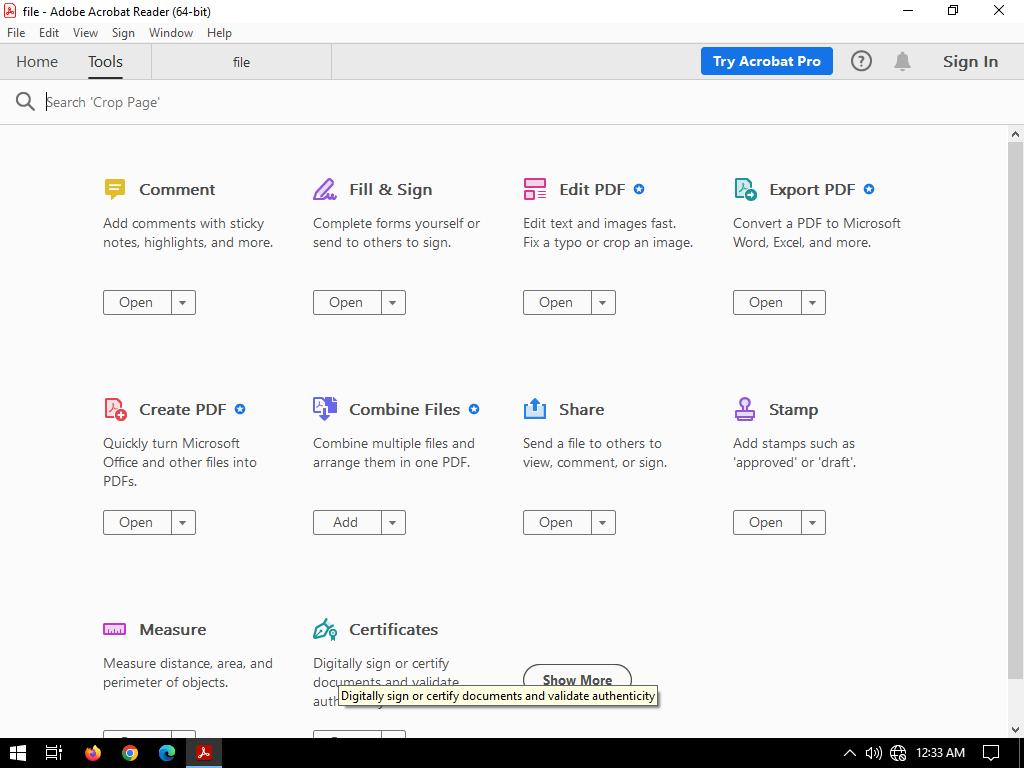Expand the dropdown arrow beside Comment Open
1024x768 pixels.
click(x=183, y=302)
